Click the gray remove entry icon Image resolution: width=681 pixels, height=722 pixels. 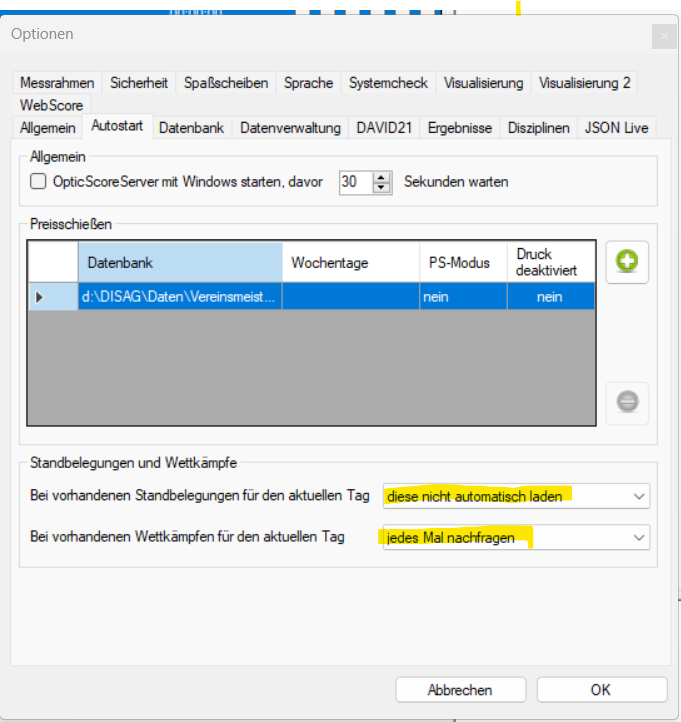[x=627, y=402]
